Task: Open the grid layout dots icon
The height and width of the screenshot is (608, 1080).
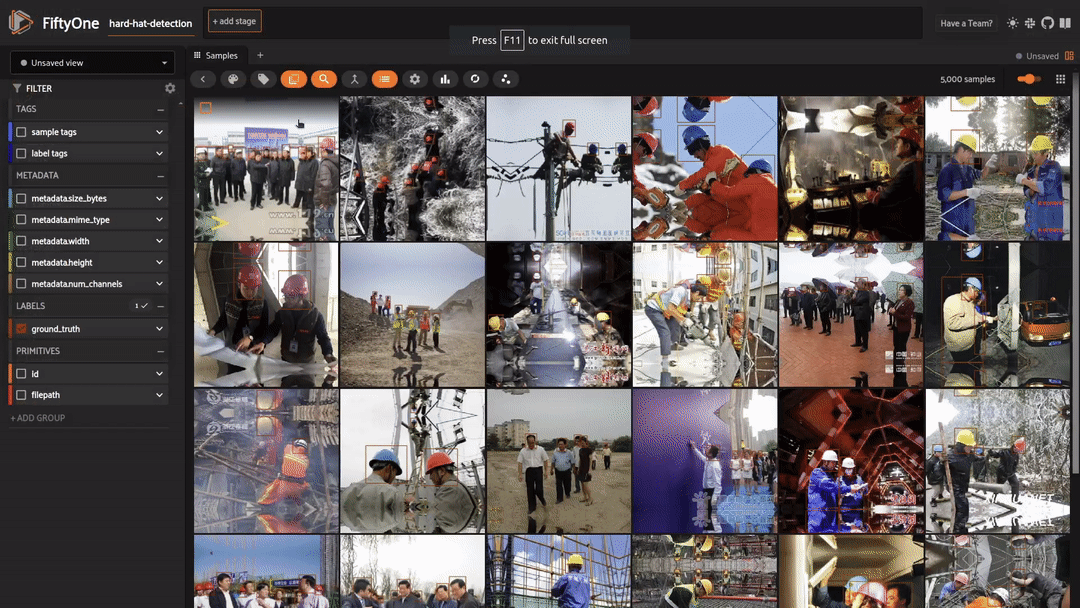Action: click(1061, 79)
